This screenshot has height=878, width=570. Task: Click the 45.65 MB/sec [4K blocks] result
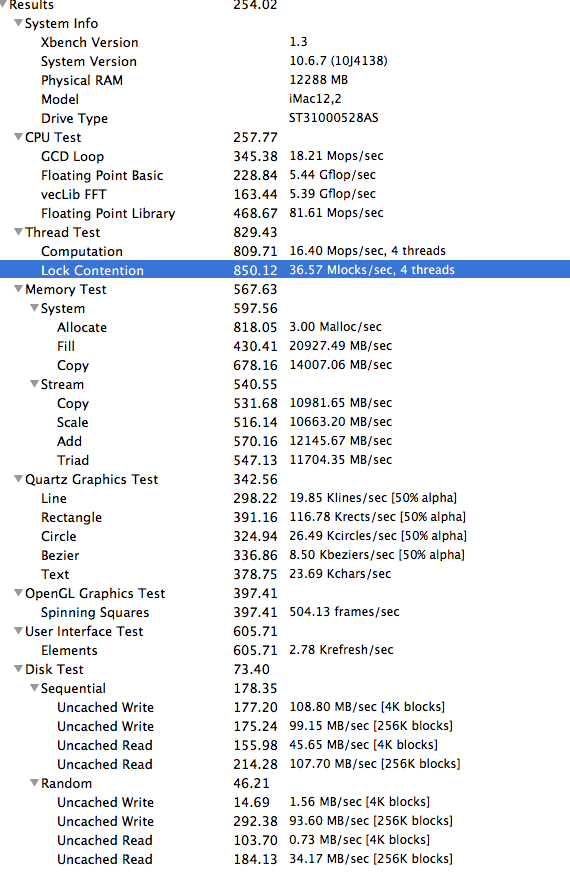tap(363, 745)
